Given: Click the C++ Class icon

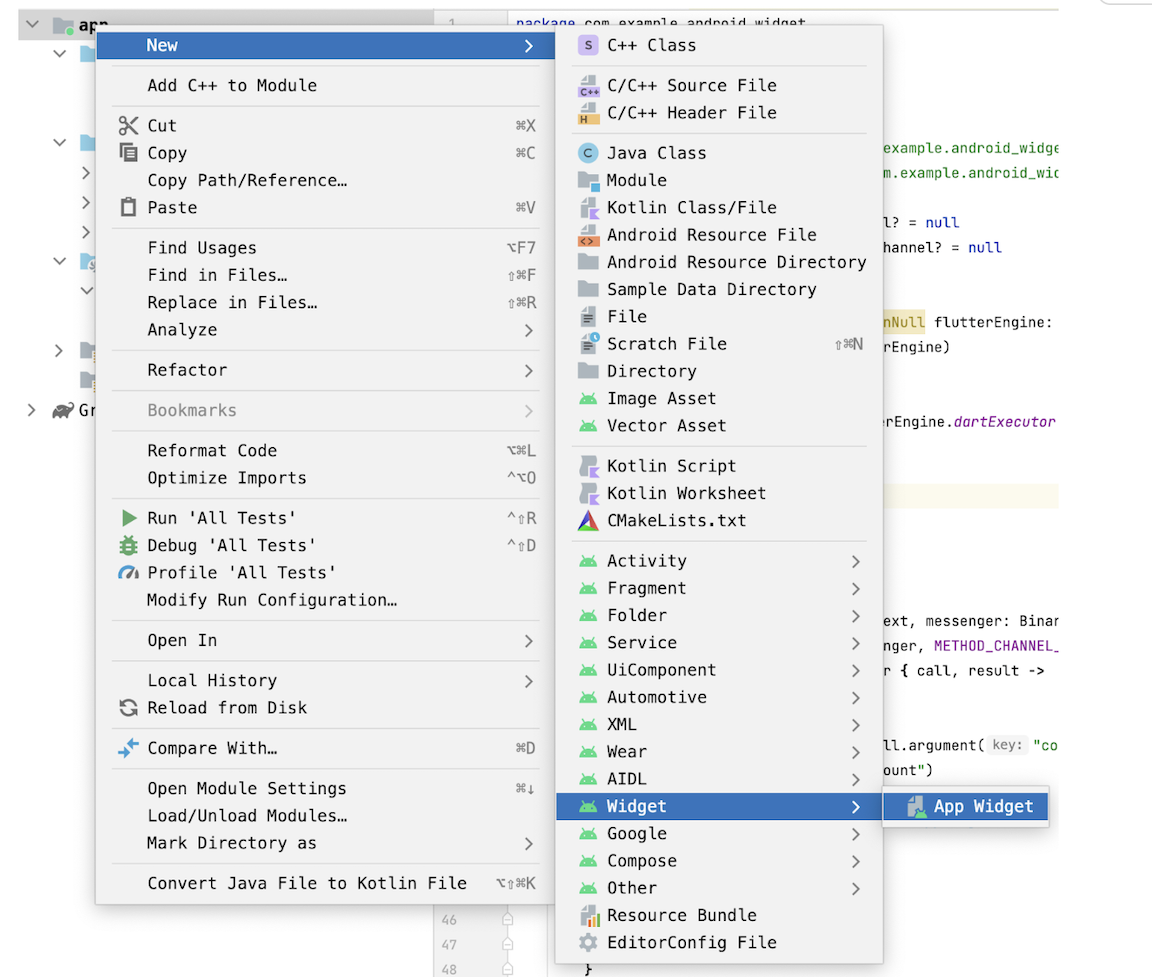Looking at the screenshot, I should pyautogui.click(x=588, y=45).
